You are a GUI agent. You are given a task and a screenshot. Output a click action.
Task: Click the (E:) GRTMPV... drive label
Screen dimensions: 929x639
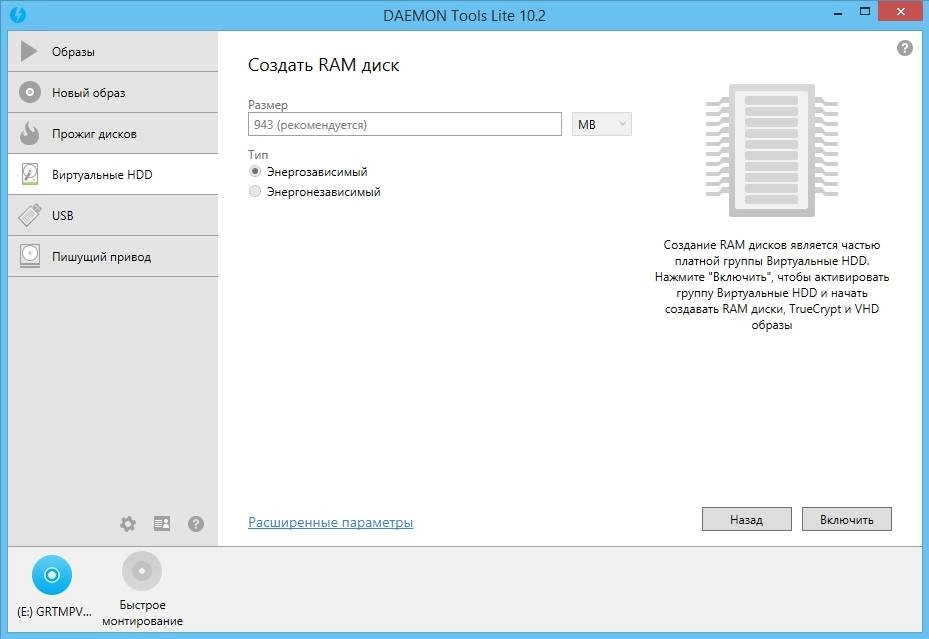click(x=54, y=612)
